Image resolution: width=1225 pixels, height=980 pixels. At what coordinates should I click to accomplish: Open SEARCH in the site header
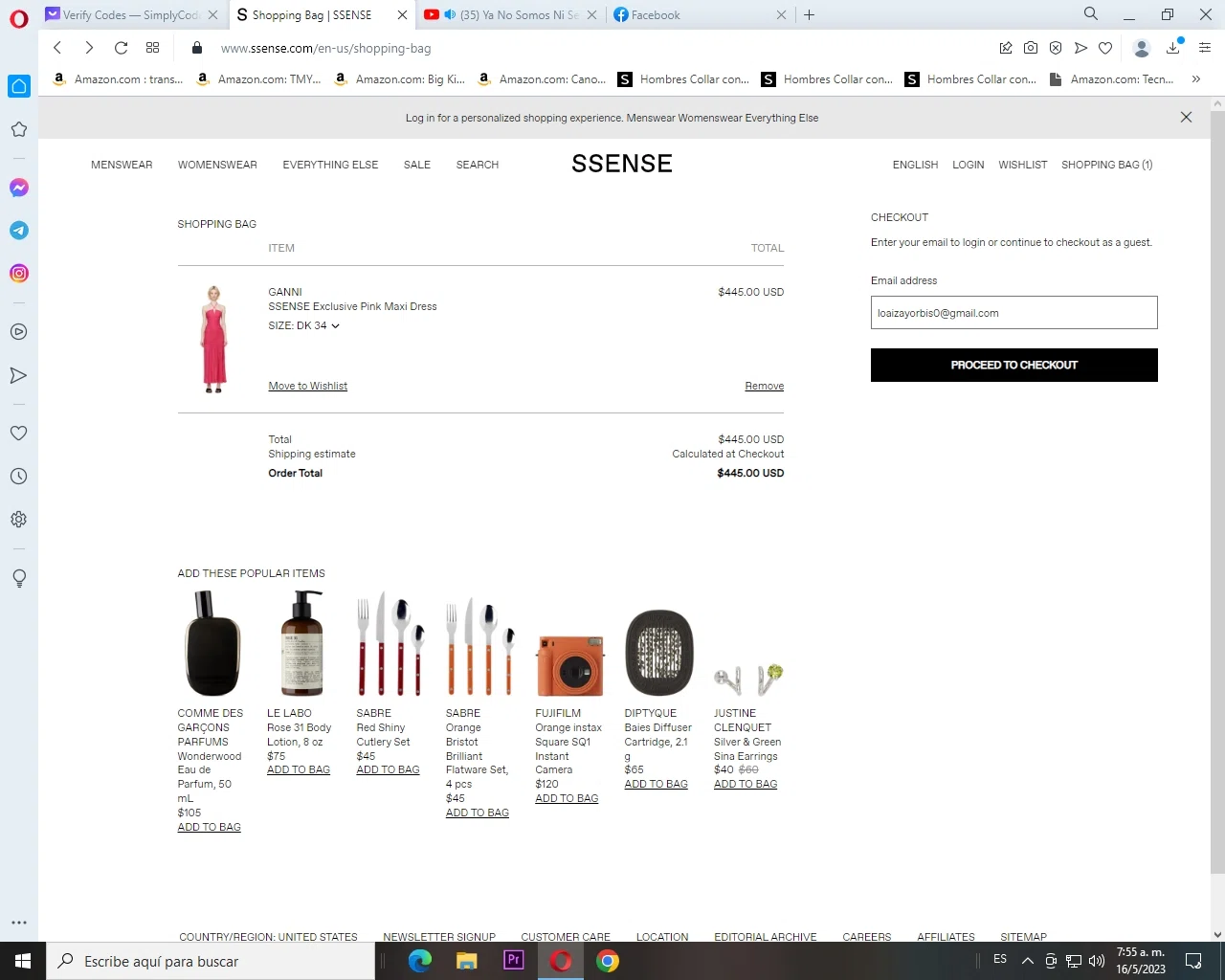[478, 165]
